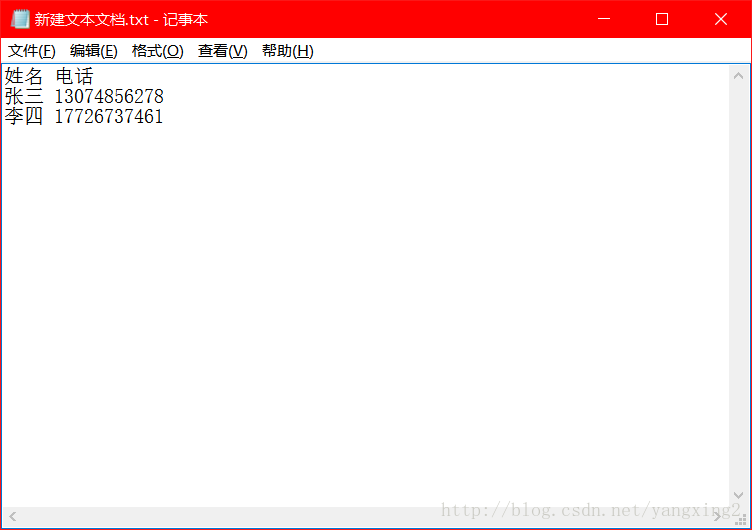This screenshot has width=752, height=530.
Task: Open the 编辑(E) menu
Action: 94,51
